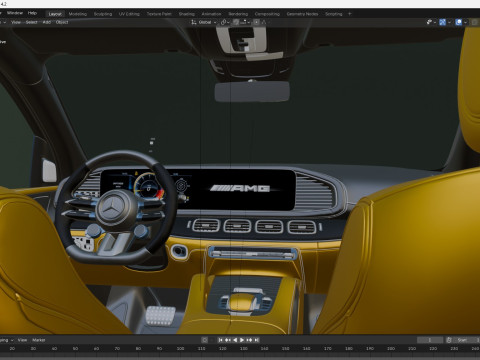
Task: Select the steering wheel in the viewport
Action: click(x=116, y=207)
